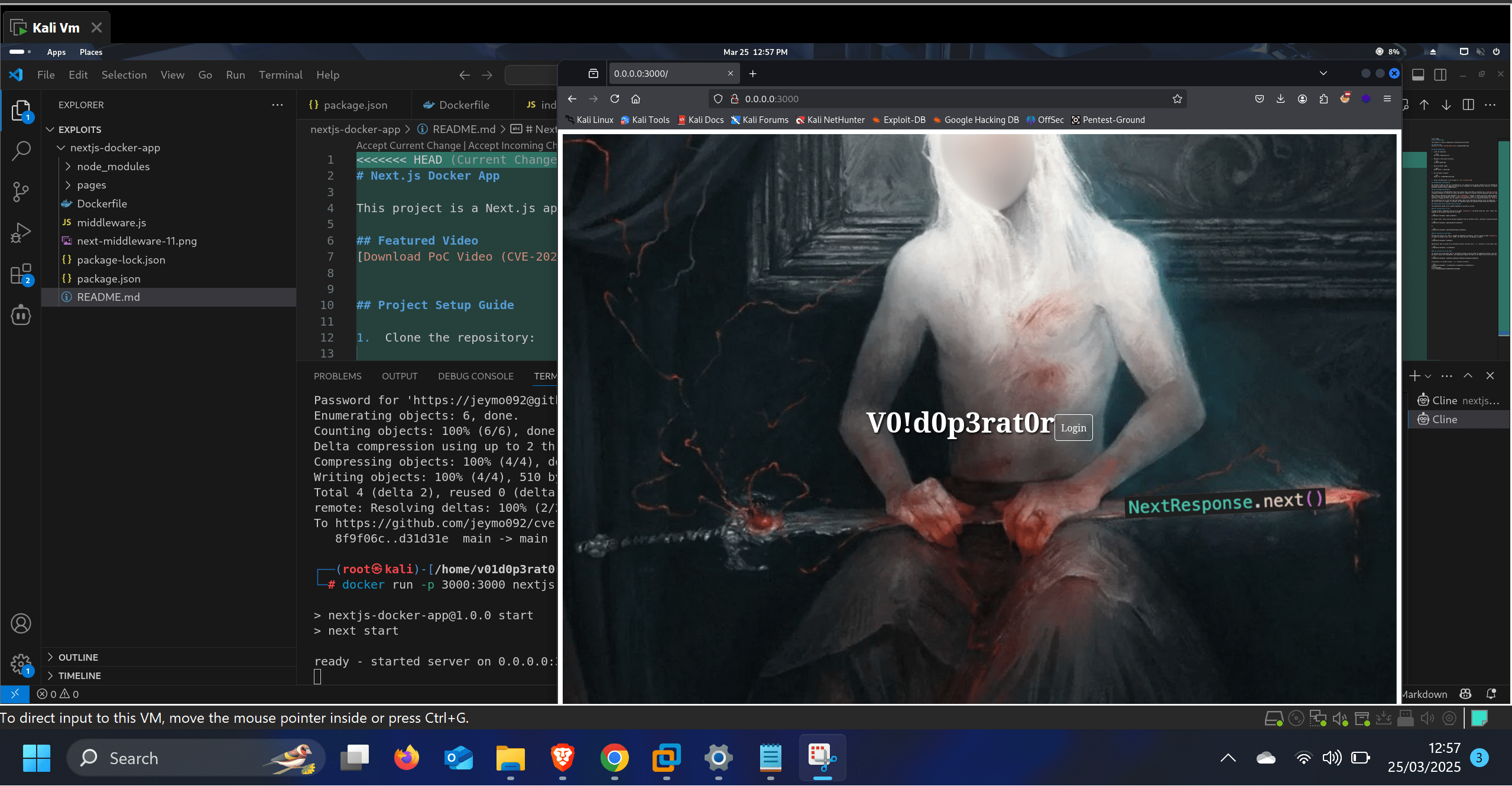
Task: Click the Login button on the web page
Action: click(1073, 428)
